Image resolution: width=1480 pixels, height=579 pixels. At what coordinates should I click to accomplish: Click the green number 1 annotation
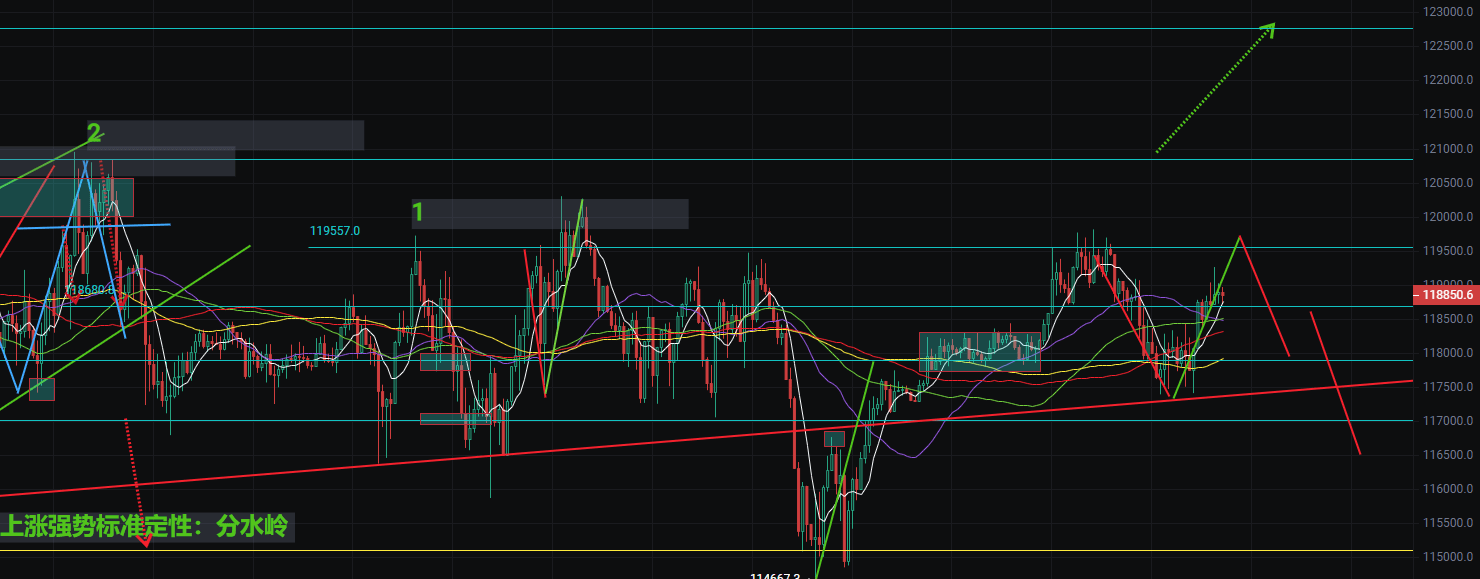tap(418, 212)
